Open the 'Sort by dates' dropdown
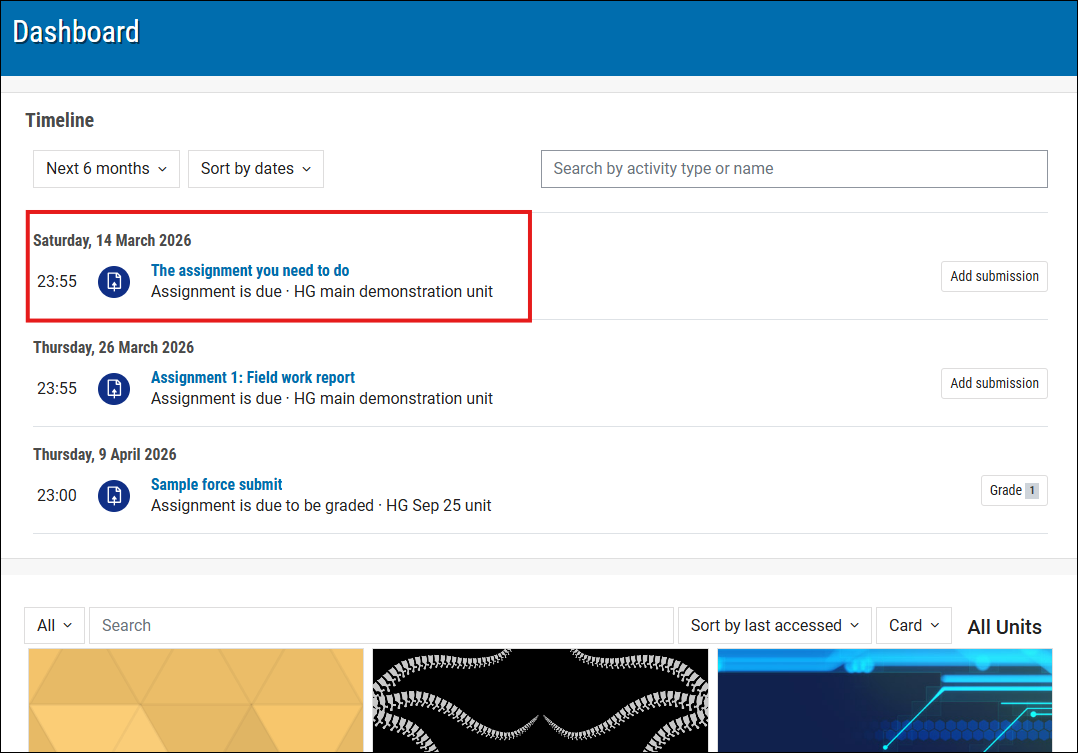This screenshot has height=753, width=1078. pos(256,169)
